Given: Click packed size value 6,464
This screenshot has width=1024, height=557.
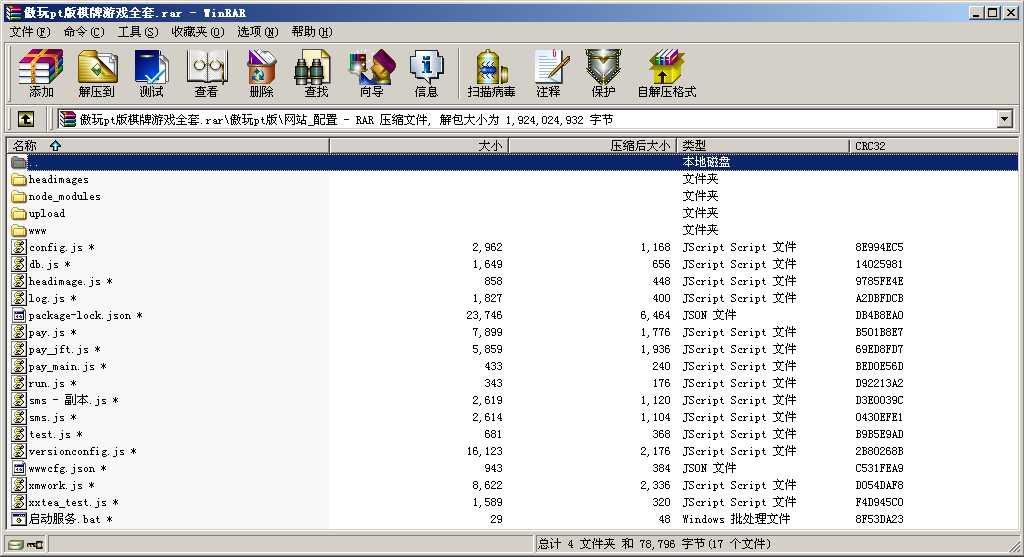Looking at the screenshot, I should point(655,315).
